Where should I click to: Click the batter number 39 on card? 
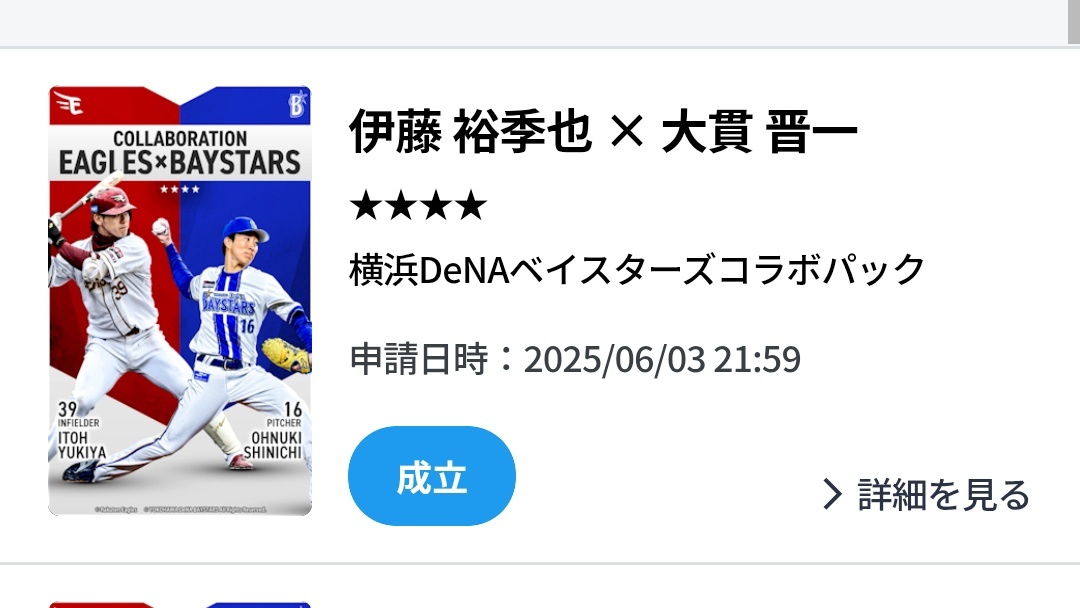tap(68, 409)
